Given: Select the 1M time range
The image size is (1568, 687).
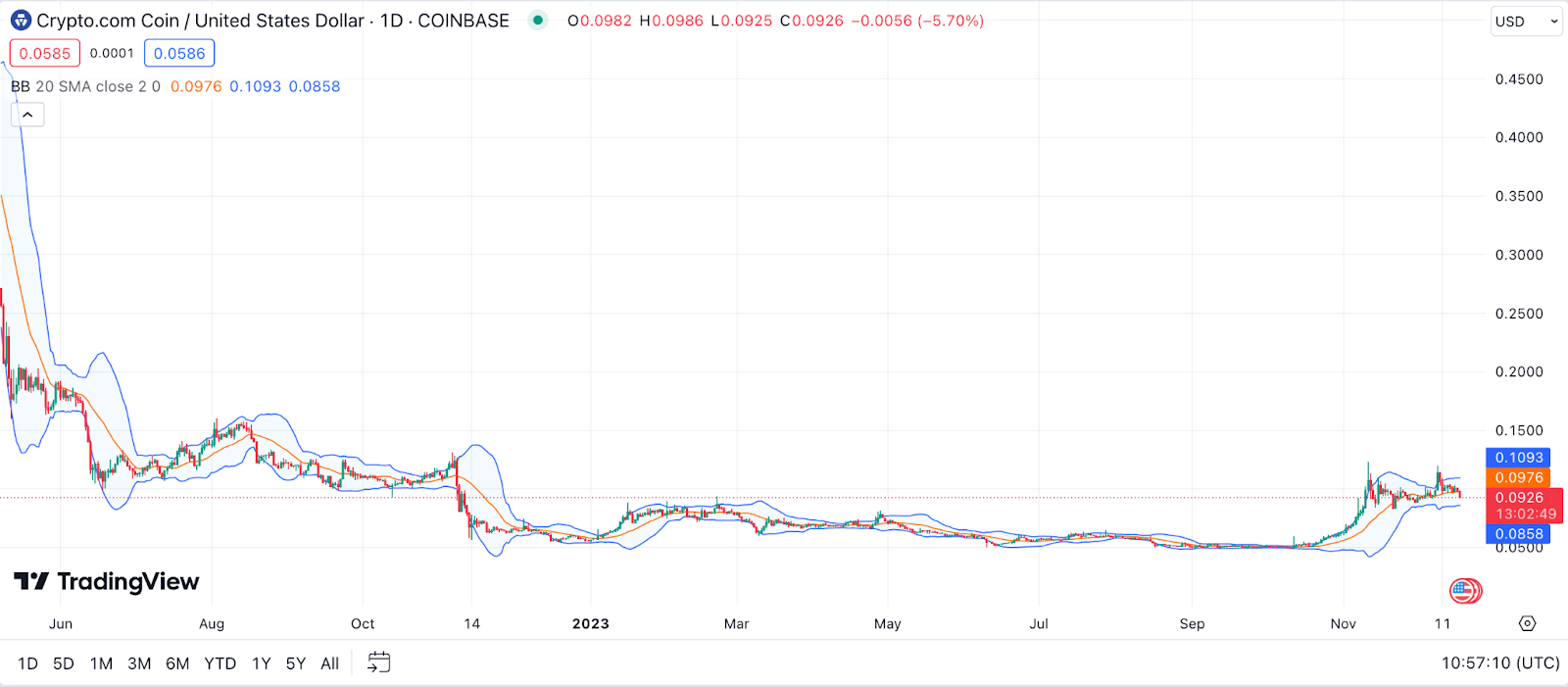Looking at the screenshot, I should point(101,663).
